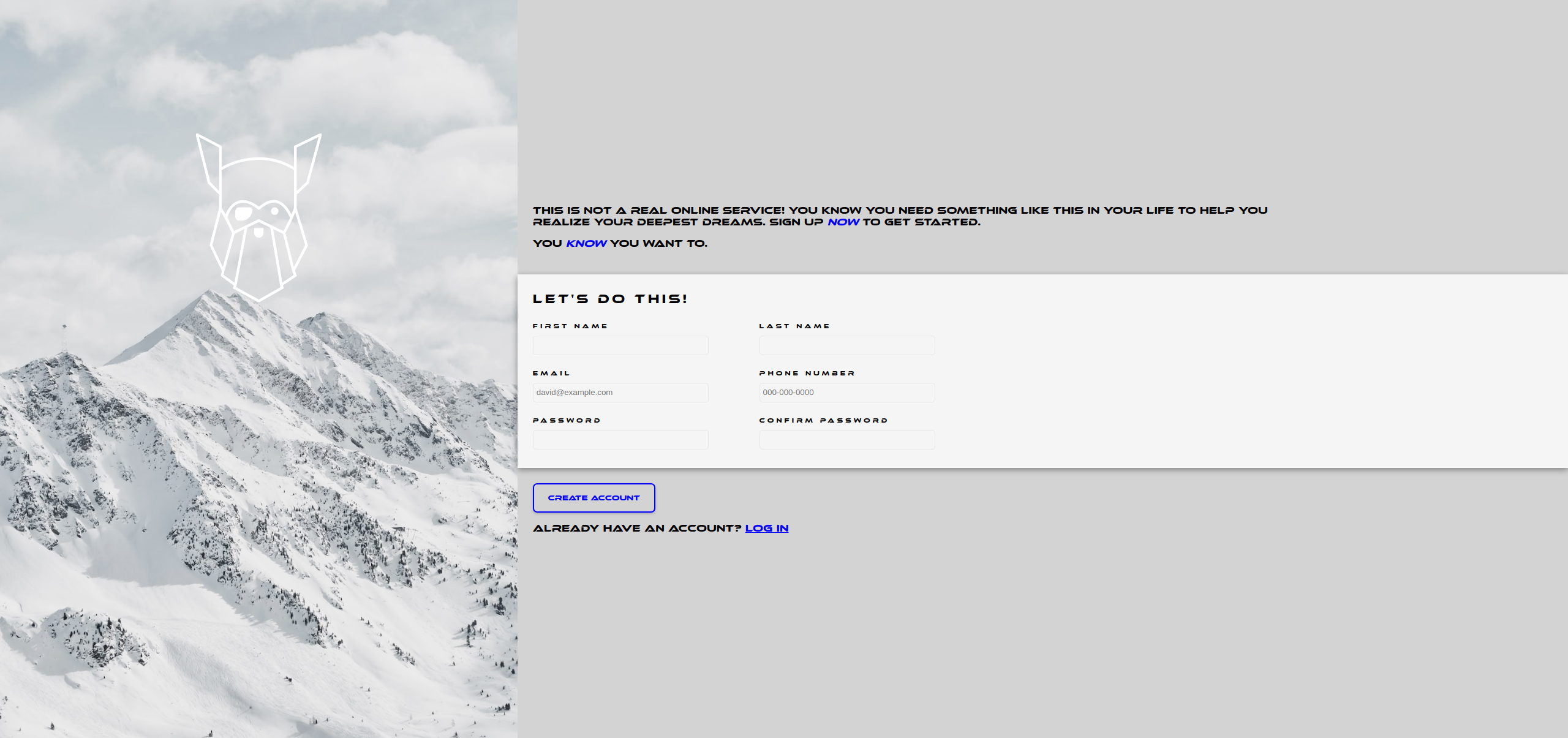Select the Confirm Password field
Image resolution: width=1568 pixels, height=738 pixels.
(847, 440)
